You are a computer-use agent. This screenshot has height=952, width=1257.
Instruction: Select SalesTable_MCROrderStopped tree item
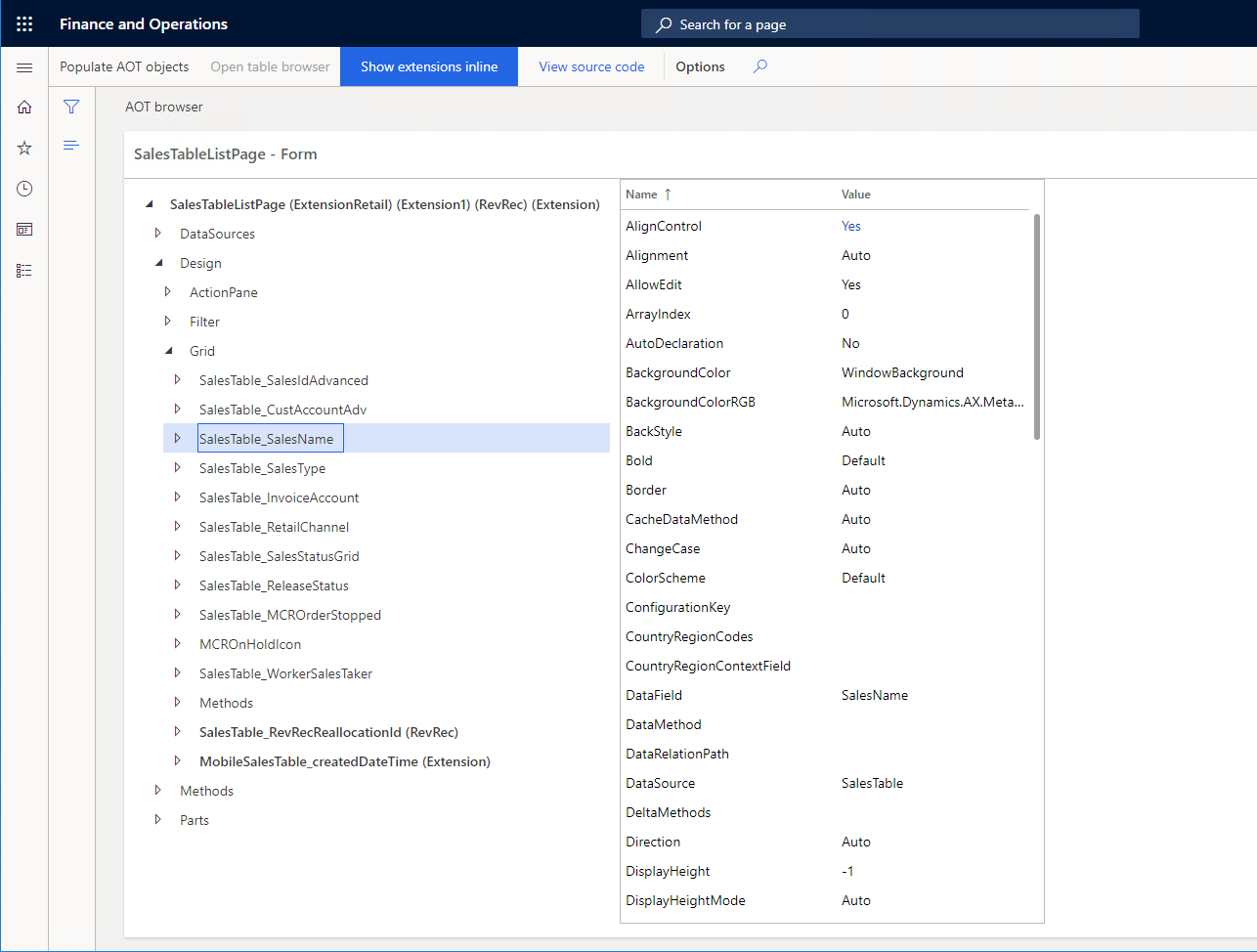coord(290,615)
